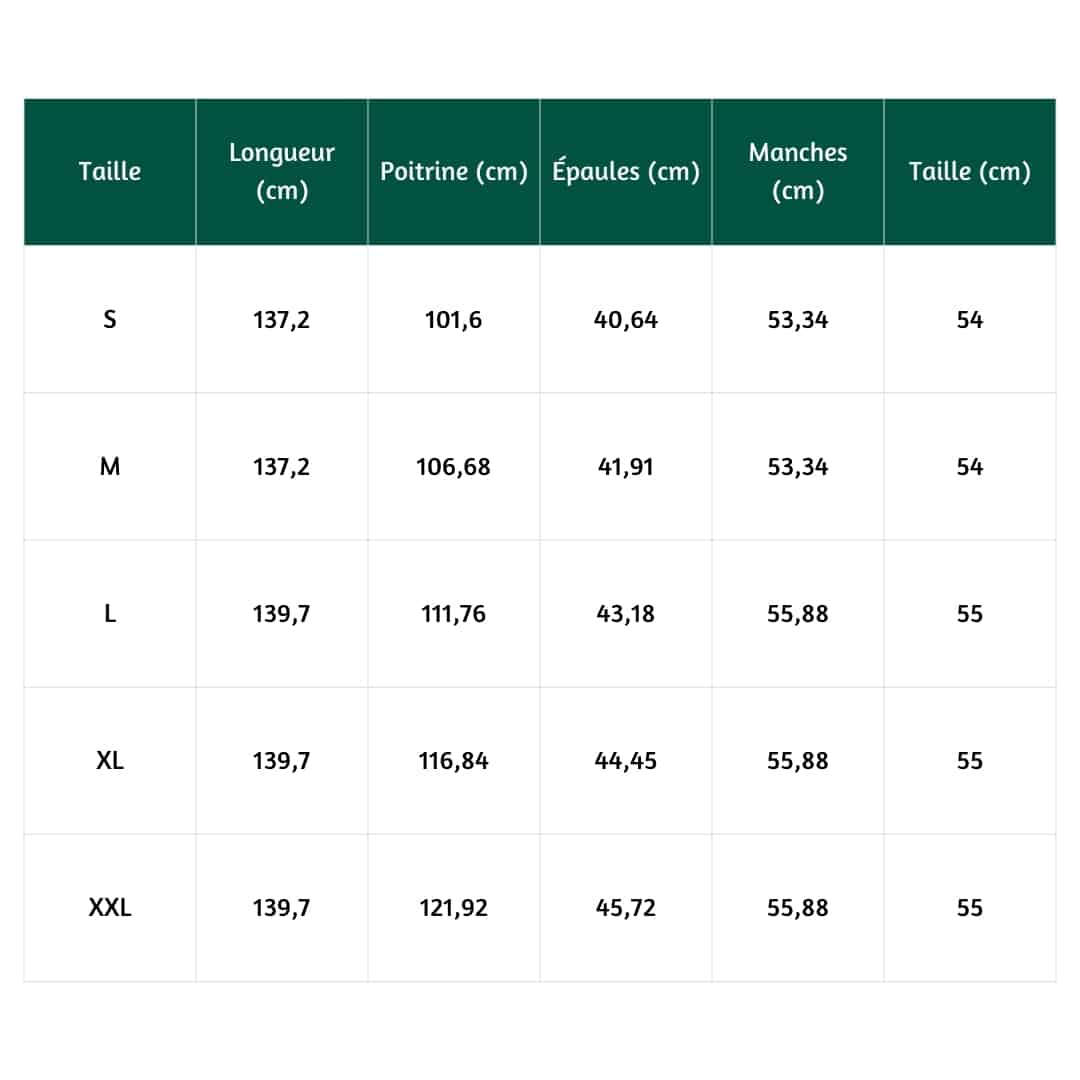Click the 43,18 shoulders value
Image resolution: width=1080 pixels, height=1080 pixels.
pos(626,614)
